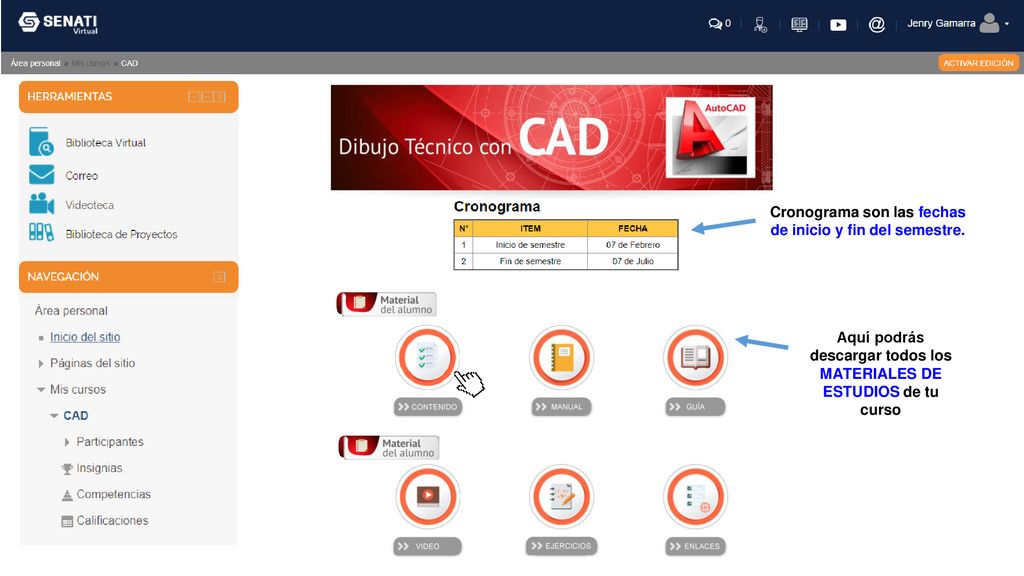Click the @ email icon in header

[876, 25]
